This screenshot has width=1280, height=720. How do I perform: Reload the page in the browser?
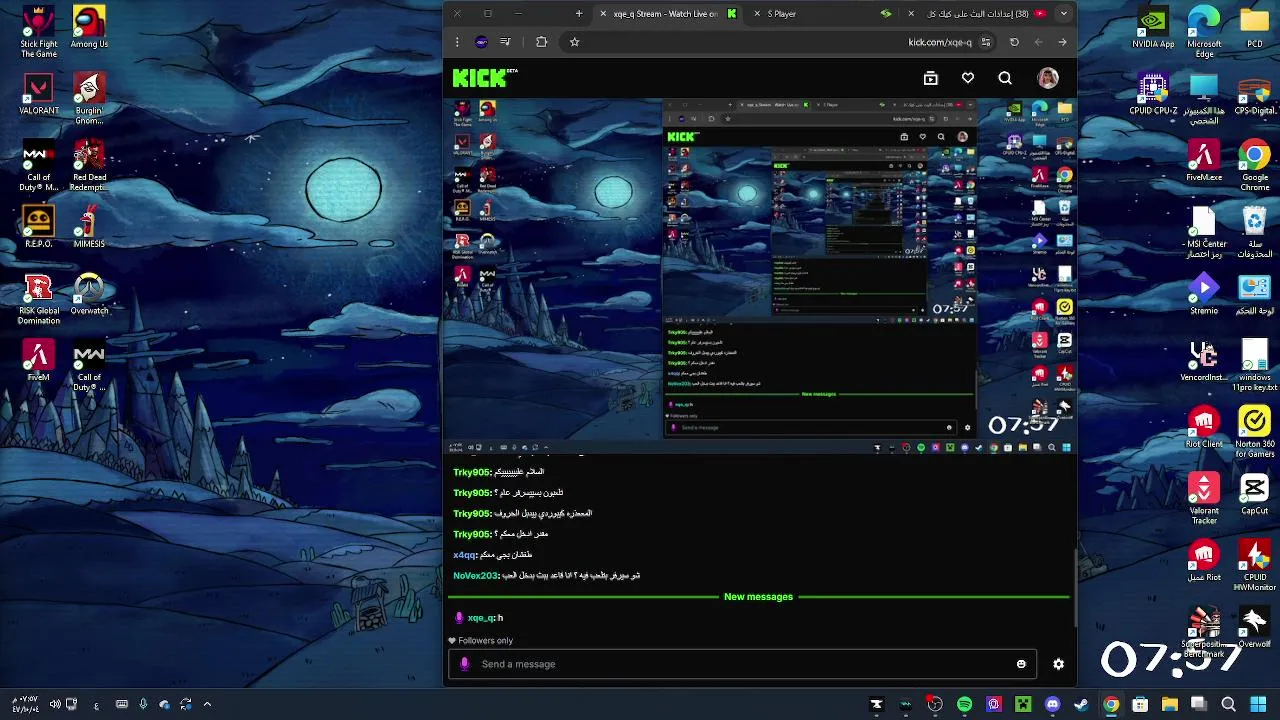click(x=1014, y=42)
